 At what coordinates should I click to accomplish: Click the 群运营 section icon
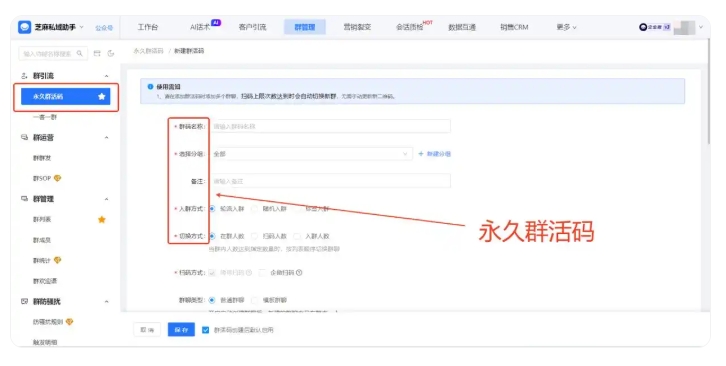coord(25,138)
